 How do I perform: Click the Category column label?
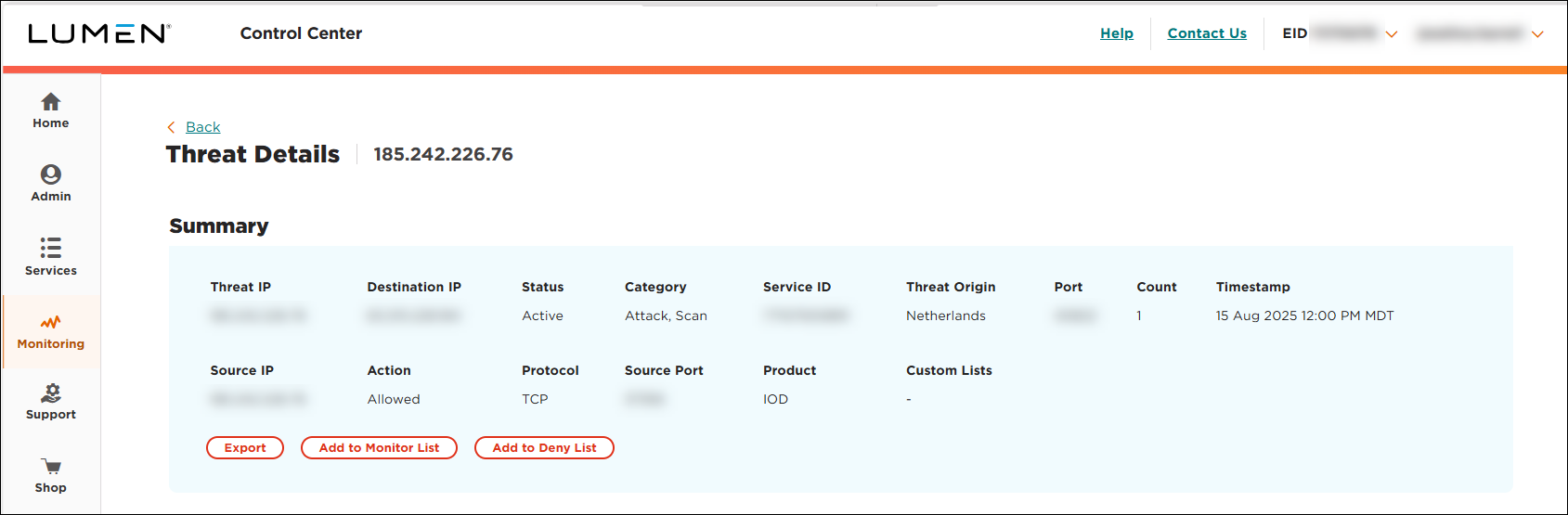click(655, 287)
